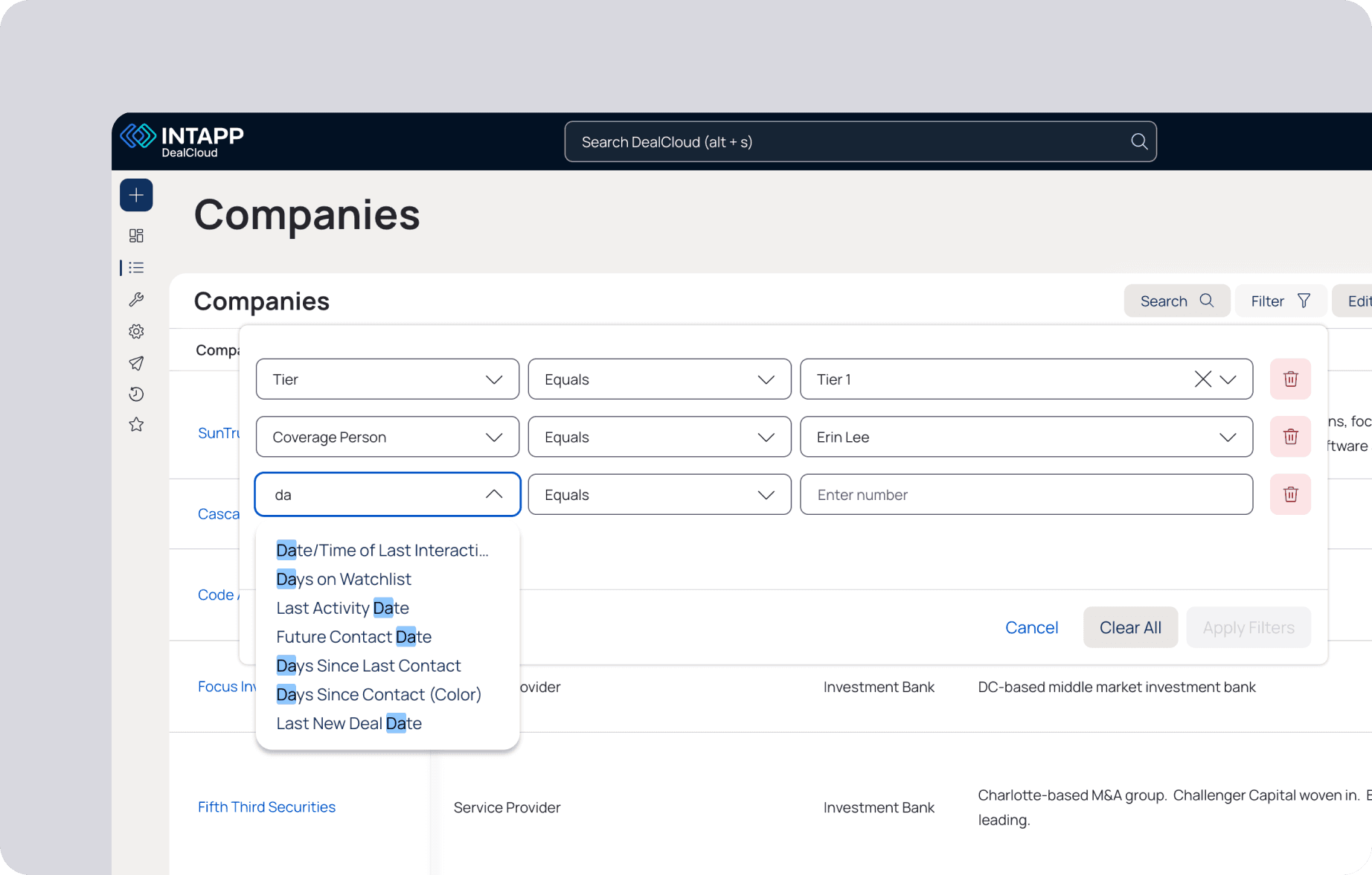Open the list view icon in sidebar
The height and width of the screenshot is (875, 1372).
point(136,268)
